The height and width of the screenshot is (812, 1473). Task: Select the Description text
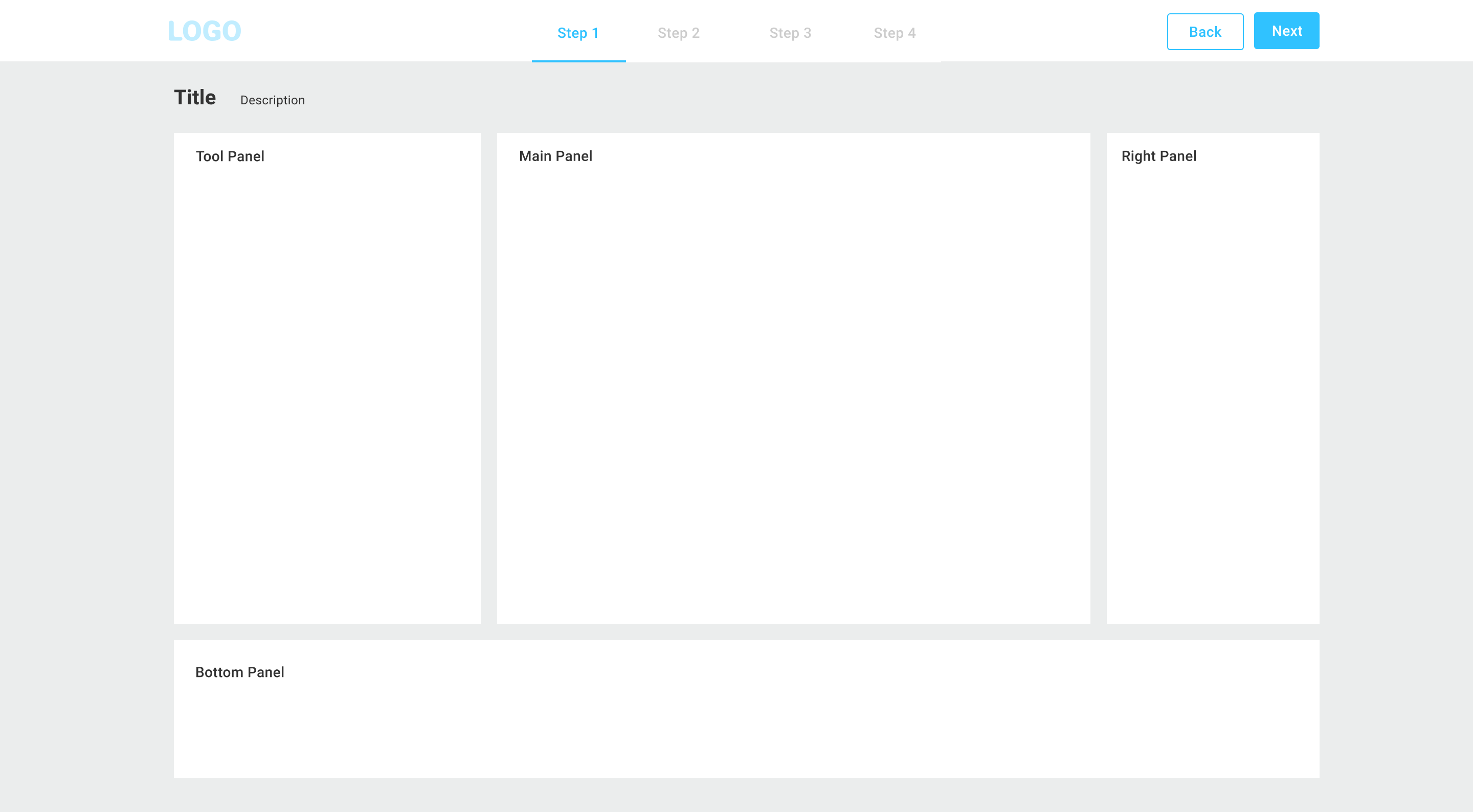(x=272, y=100)
